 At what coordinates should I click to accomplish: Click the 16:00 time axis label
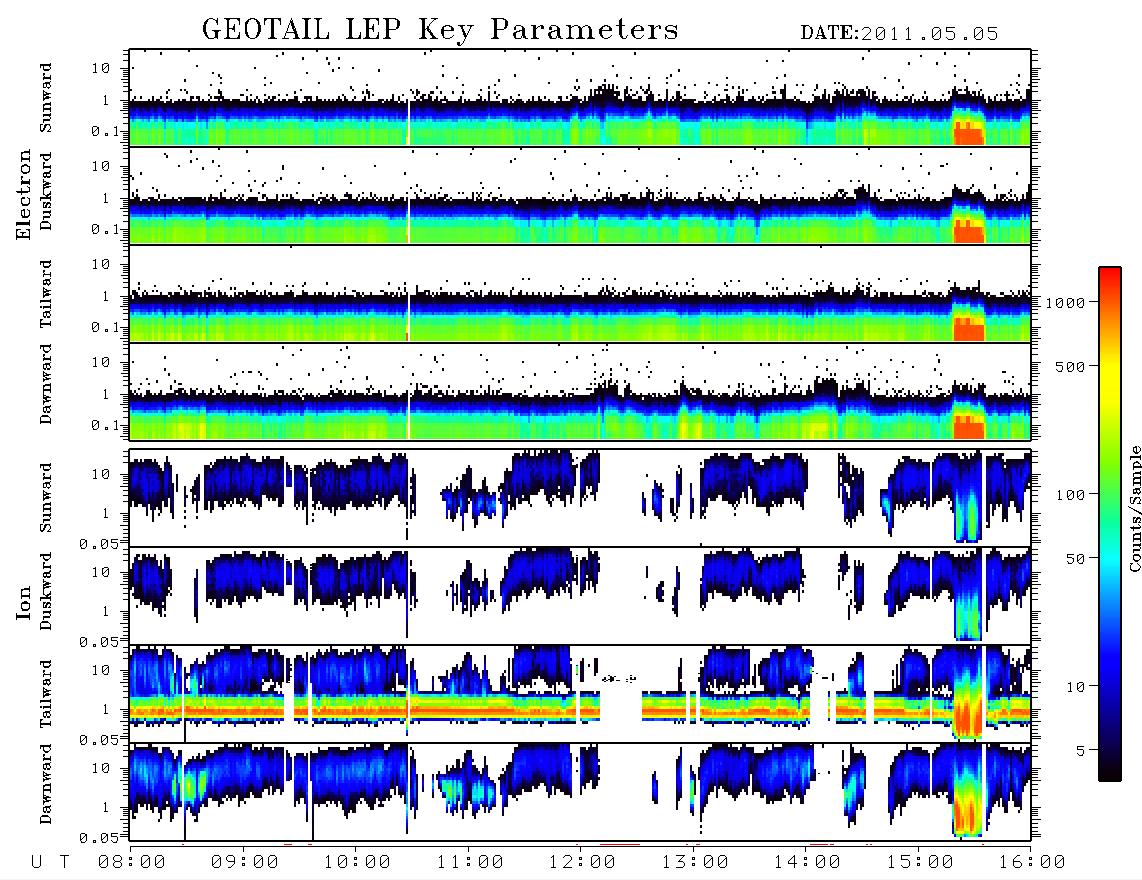tap(1031, 862)
